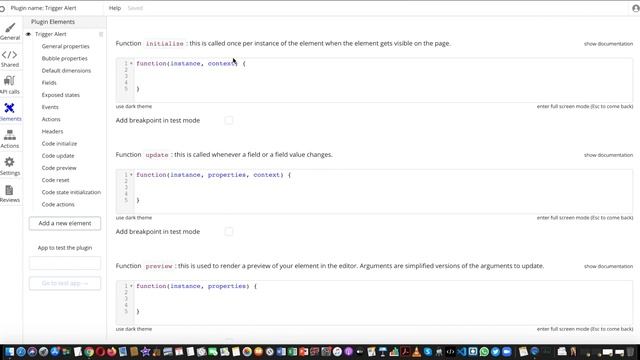This screenshot has height=360, width=640.
Task: Show documentation for preview function
Action: [608, 266]
